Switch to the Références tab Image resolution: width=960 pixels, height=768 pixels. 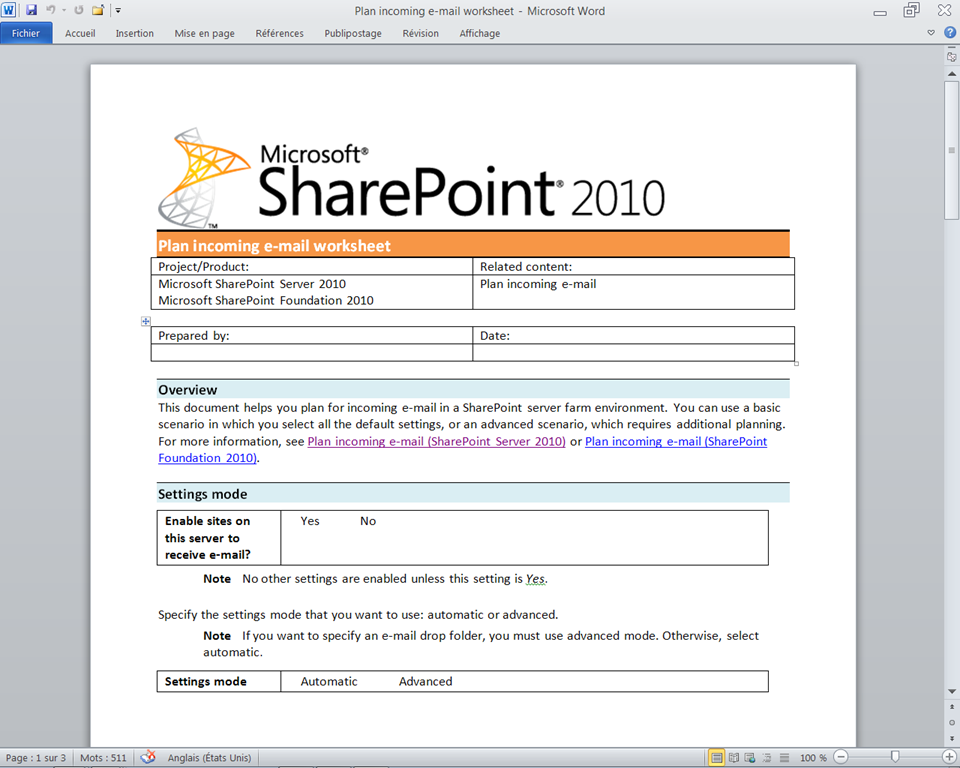click(279, 33)
